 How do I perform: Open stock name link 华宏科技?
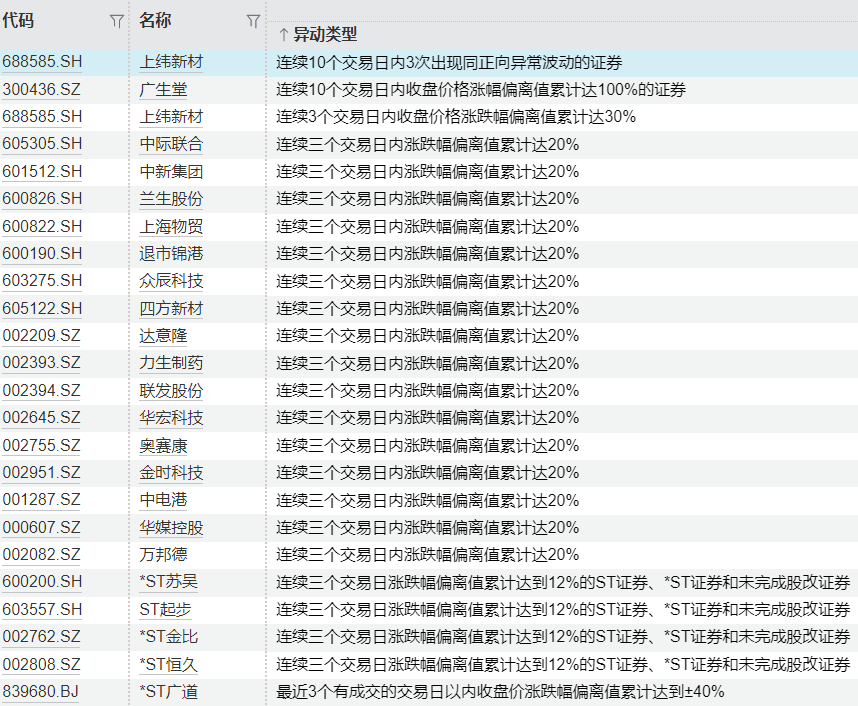[171, 418]
